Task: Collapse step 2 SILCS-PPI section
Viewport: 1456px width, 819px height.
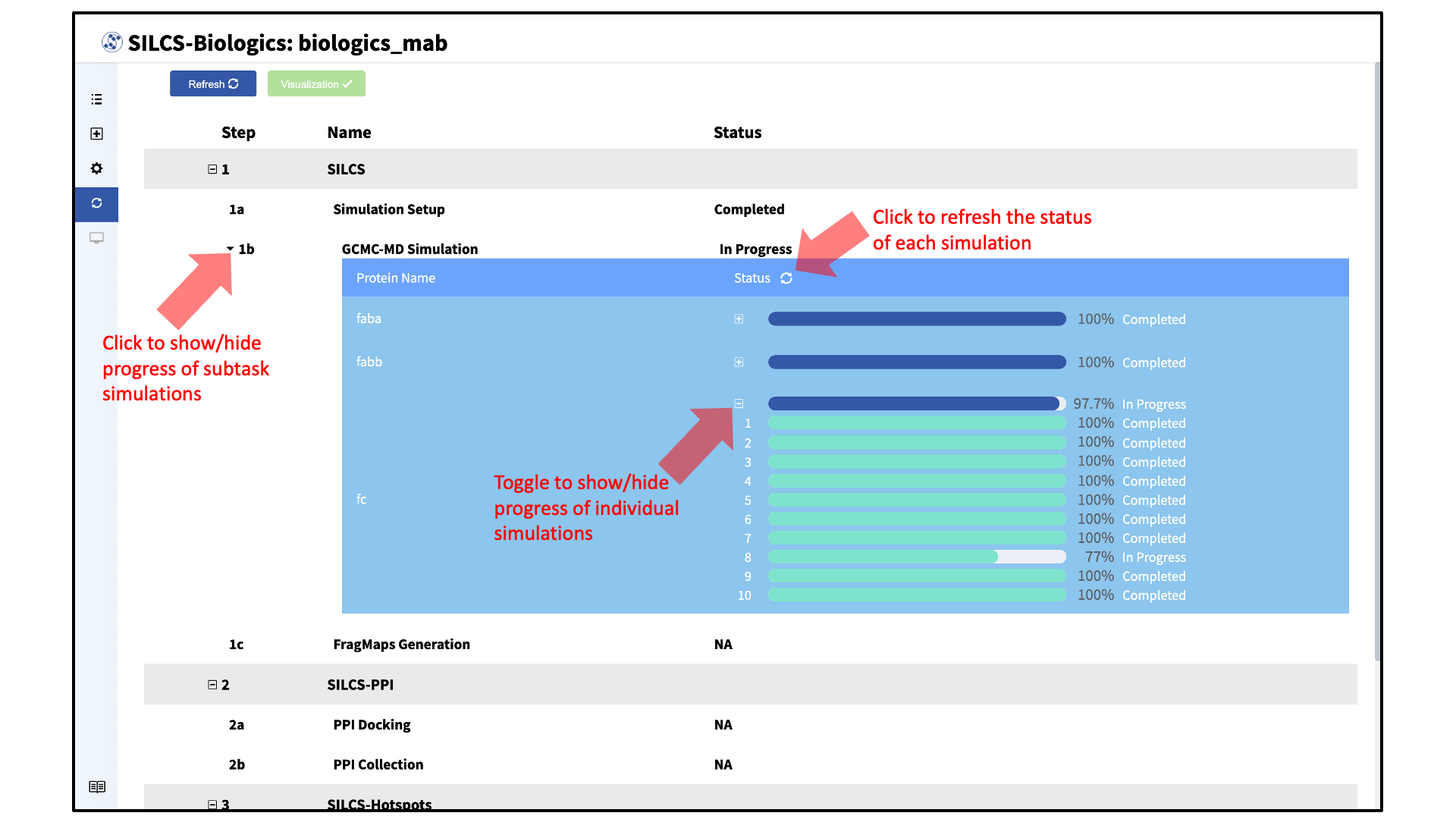Action: [x=212, y=685]
